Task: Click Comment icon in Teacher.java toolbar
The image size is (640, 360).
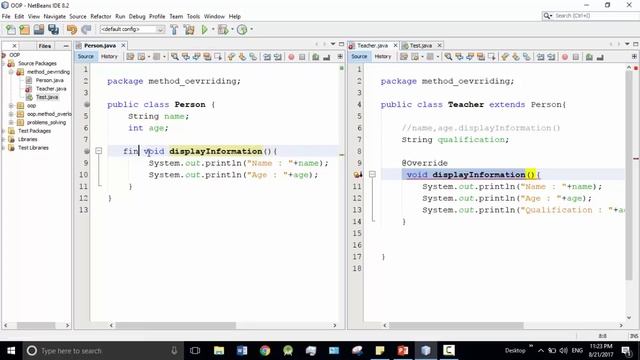Action: pyautogui.click(x=589, y=57)
